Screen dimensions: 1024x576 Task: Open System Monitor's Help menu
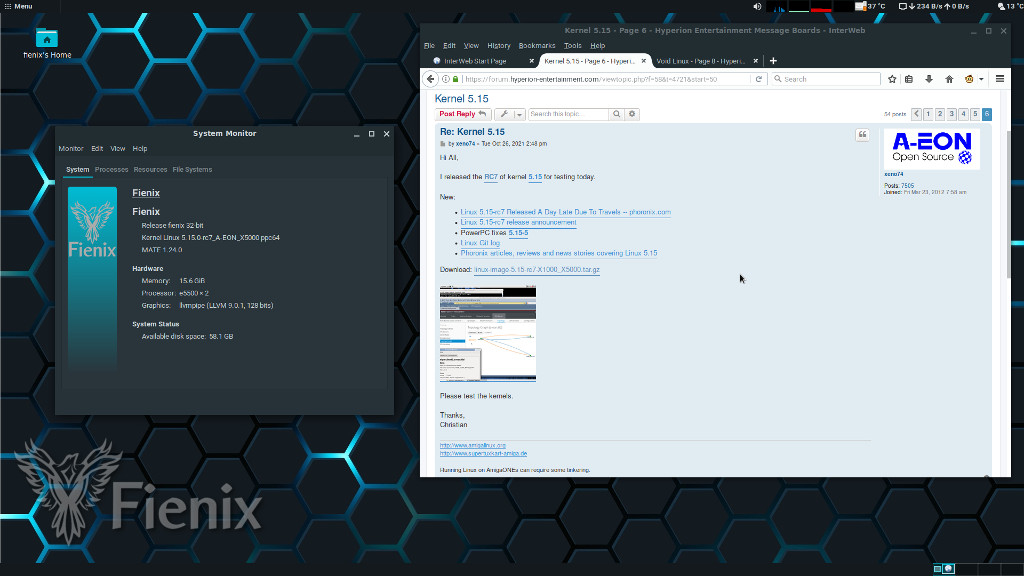point(140,148)
